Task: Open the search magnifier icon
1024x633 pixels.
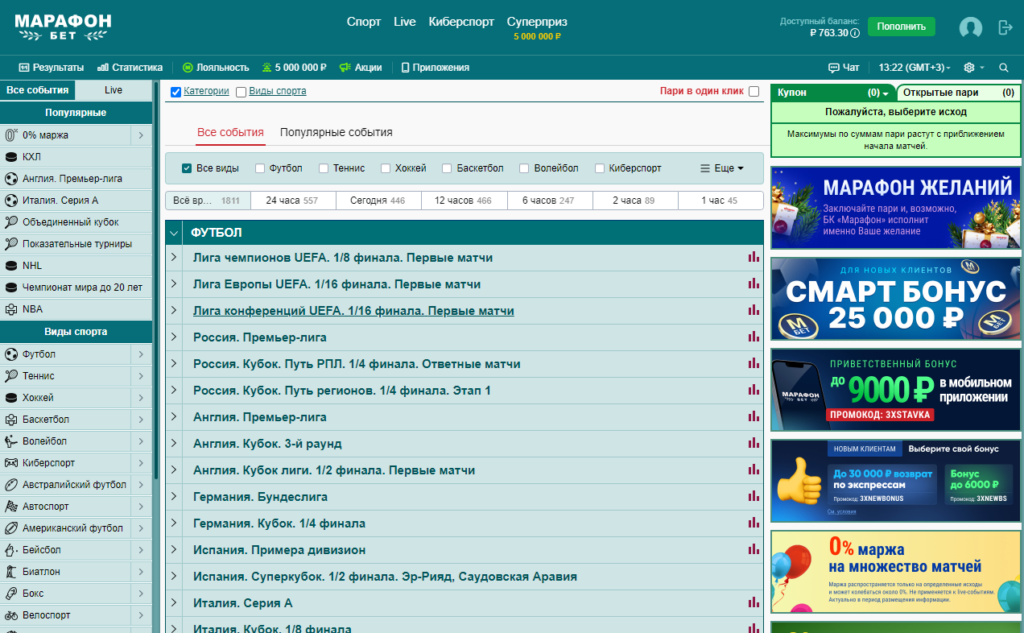Action: [1004, 67]
